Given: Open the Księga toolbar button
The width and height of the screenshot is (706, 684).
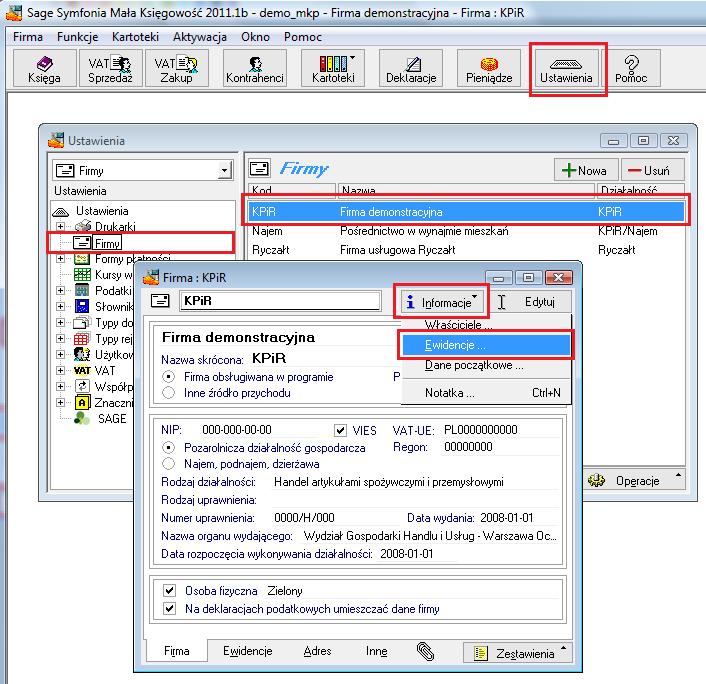Looking at the screenshot, I should (44, 68).
